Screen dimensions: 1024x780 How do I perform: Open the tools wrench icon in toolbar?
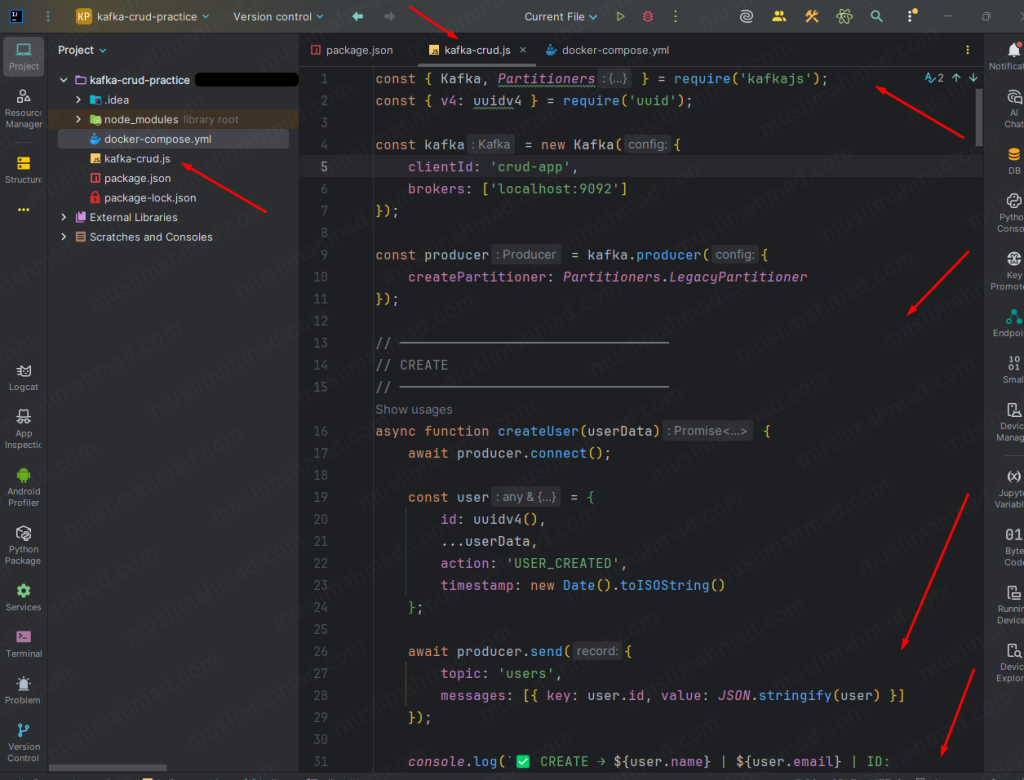tap(812, 16)
